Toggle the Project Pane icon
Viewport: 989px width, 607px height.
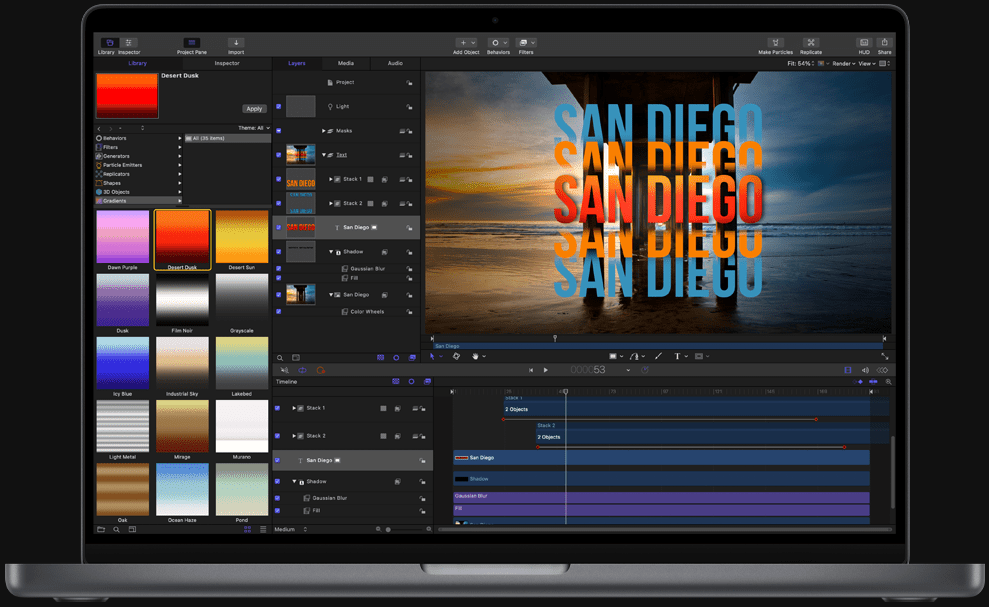(x=192, y=43)
